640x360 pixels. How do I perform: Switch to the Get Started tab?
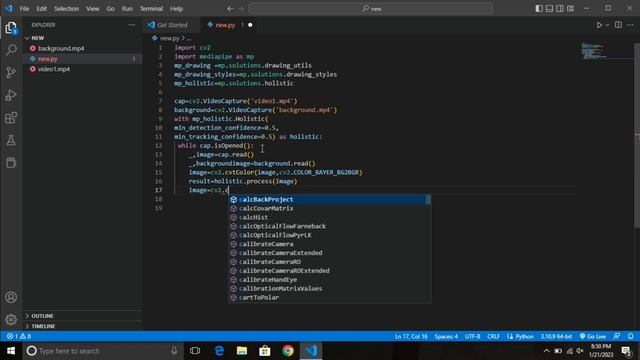click(x=171, y=25)
